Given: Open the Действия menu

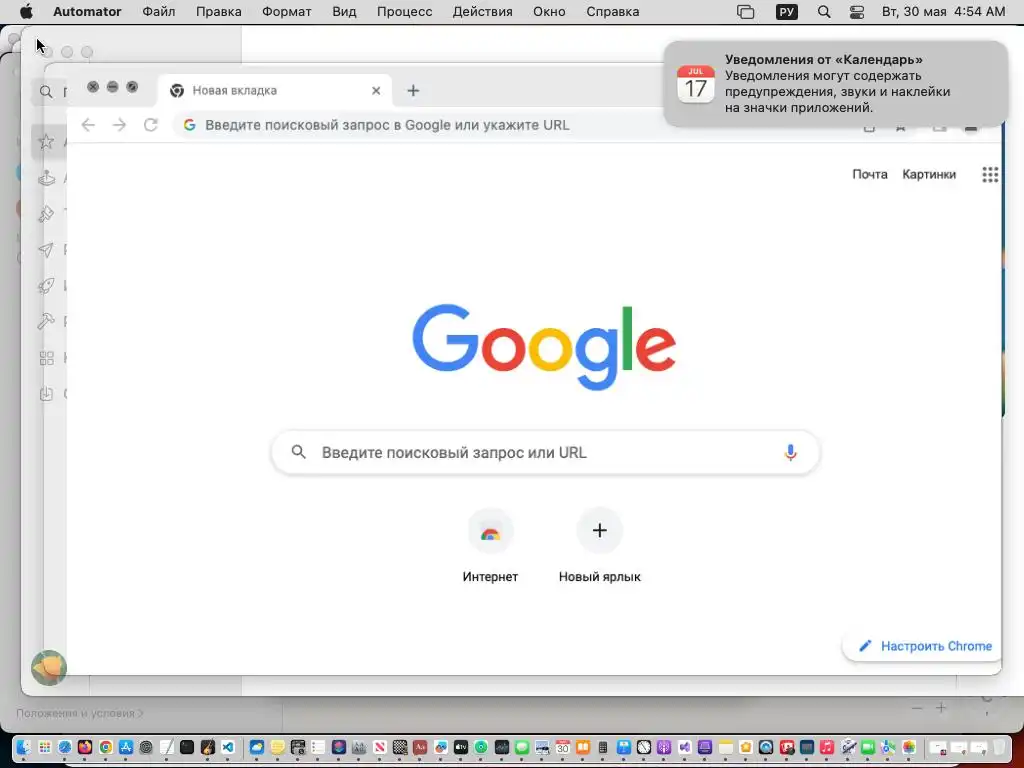Looking at the screenshot, I should [483, 12].
